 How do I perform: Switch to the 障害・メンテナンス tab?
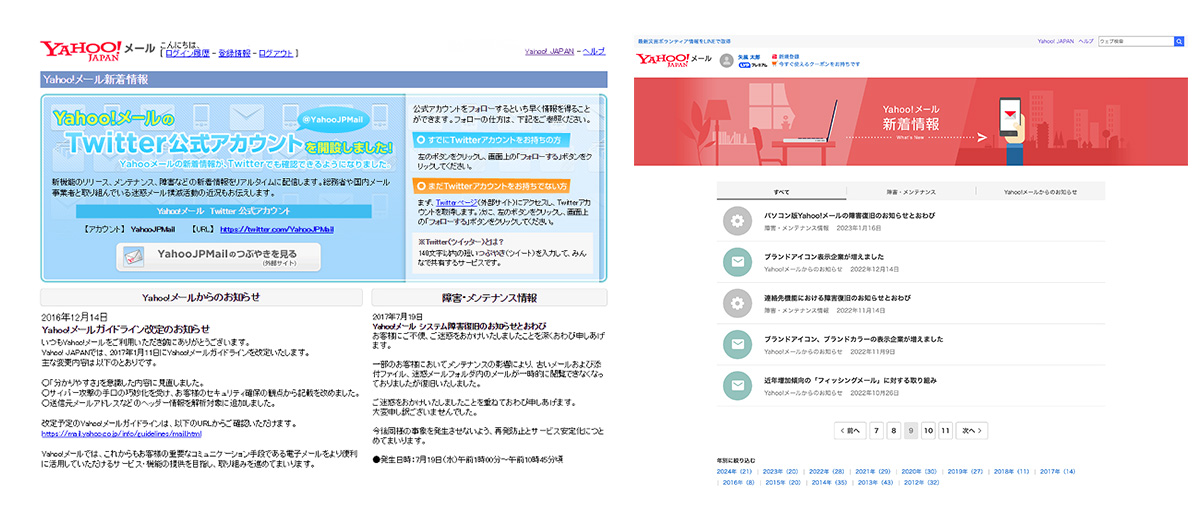point(911,191)
